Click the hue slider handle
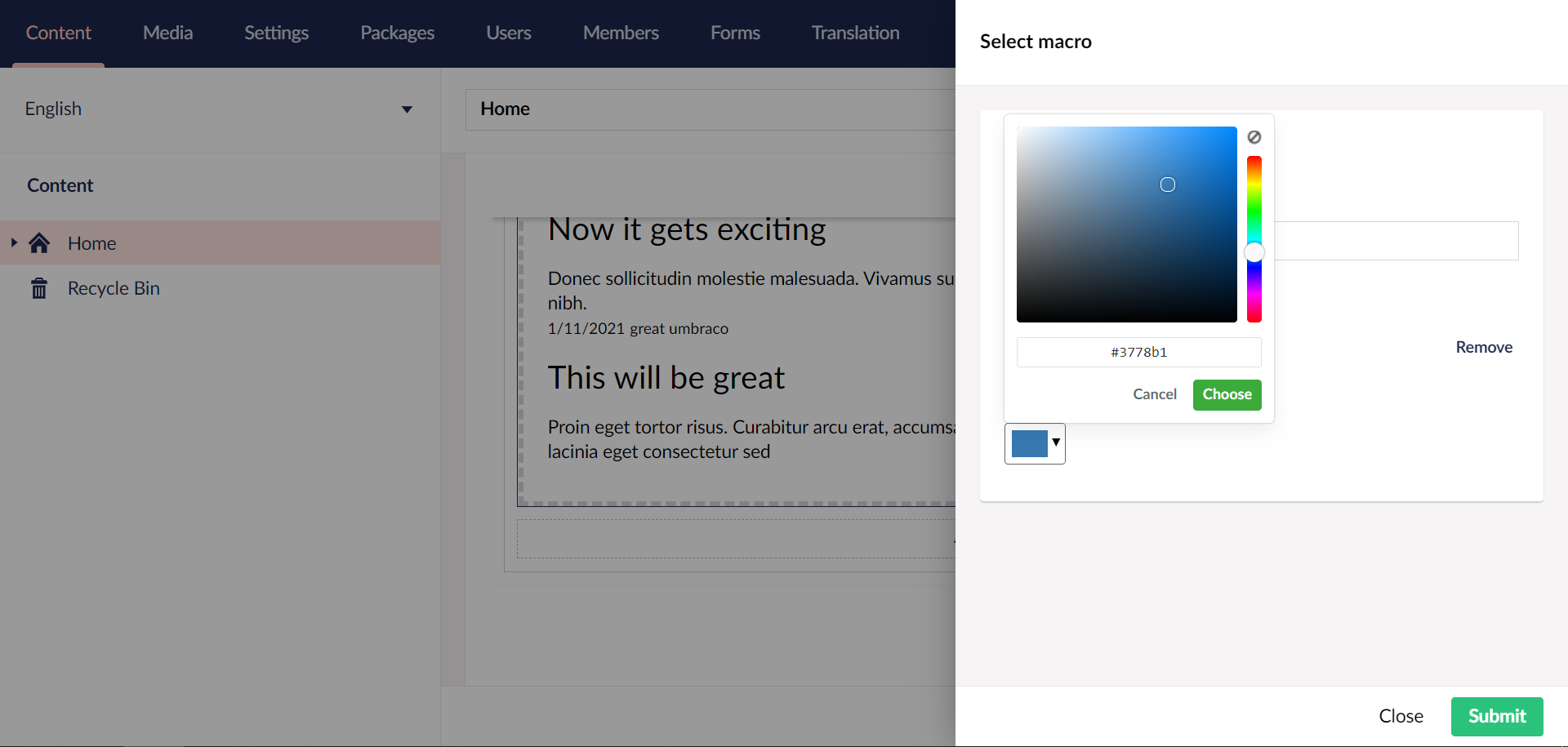 point(1254,252)
